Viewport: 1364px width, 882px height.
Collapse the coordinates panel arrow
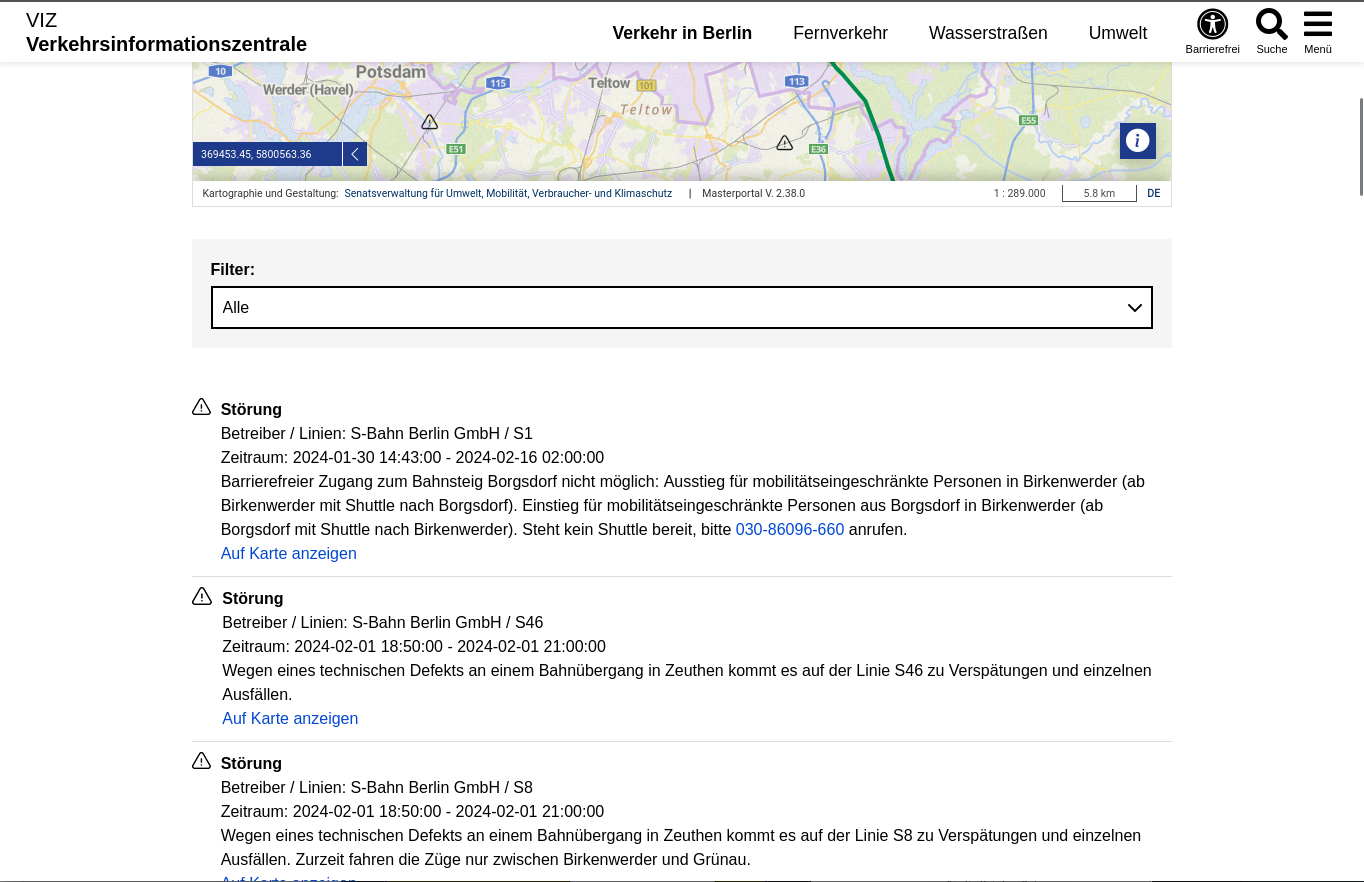355,154
